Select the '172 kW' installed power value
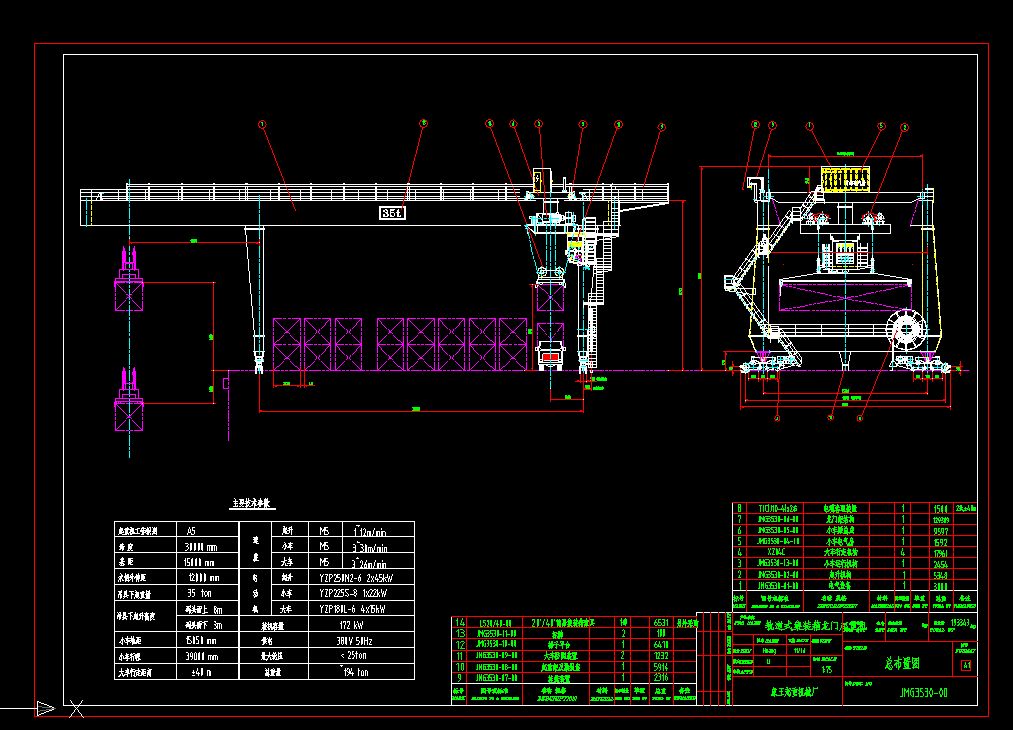 [x=350, y=625]
